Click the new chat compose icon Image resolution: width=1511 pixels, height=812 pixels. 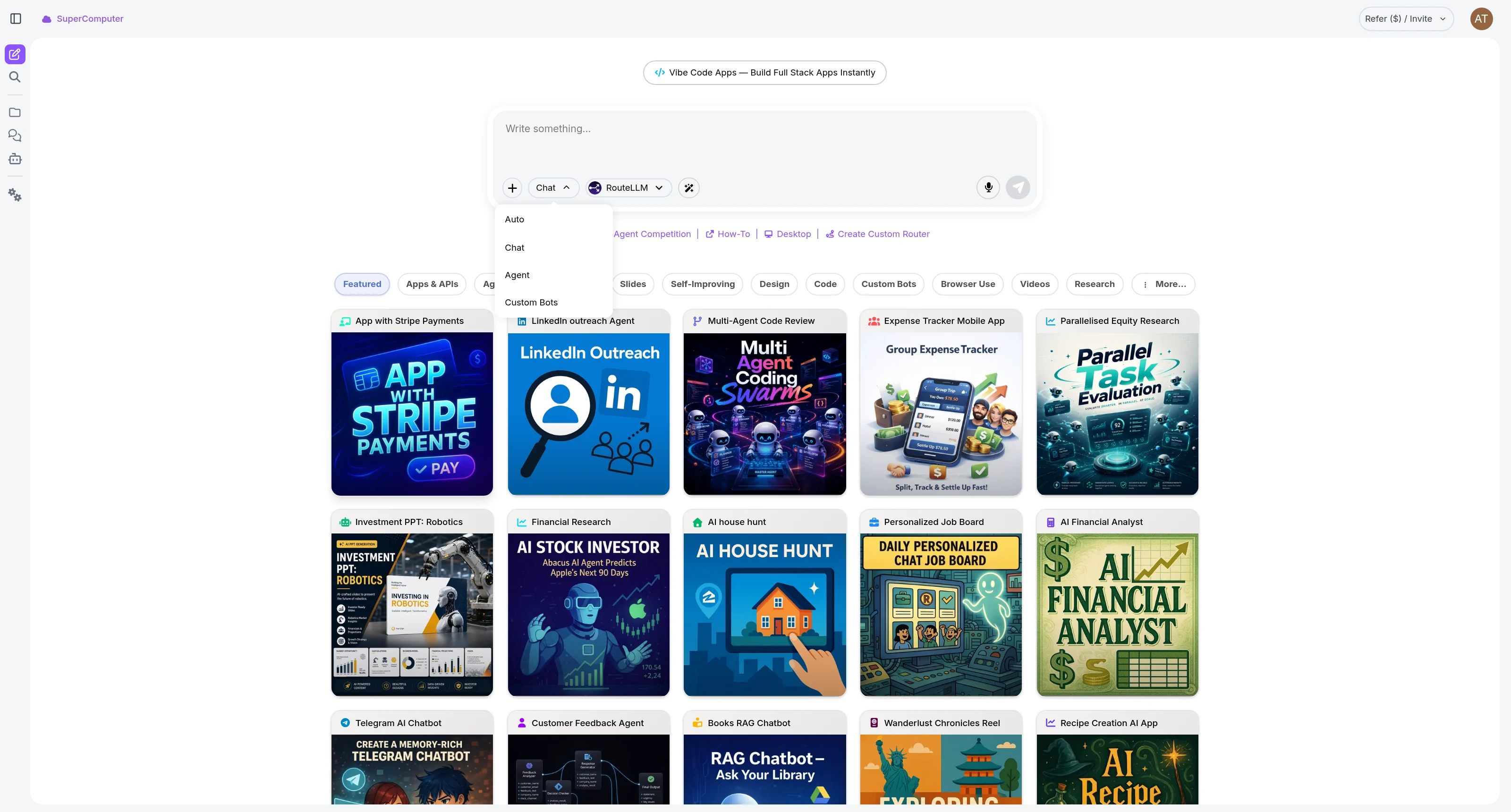[15, 54]
